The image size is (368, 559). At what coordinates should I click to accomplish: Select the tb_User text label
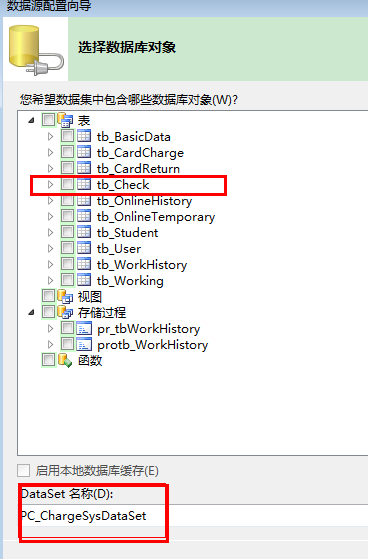[x=119, y=249]
